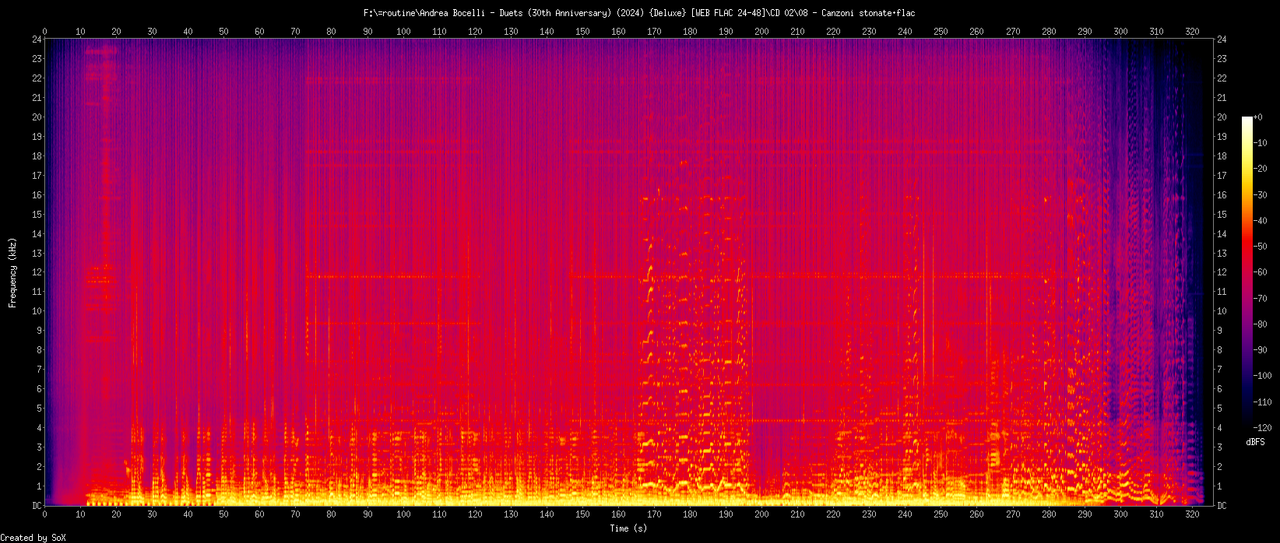Click "170" on the bottom time axis
Screen dimensions: 1280x543
pyautogui.click(x=654, y=515)
